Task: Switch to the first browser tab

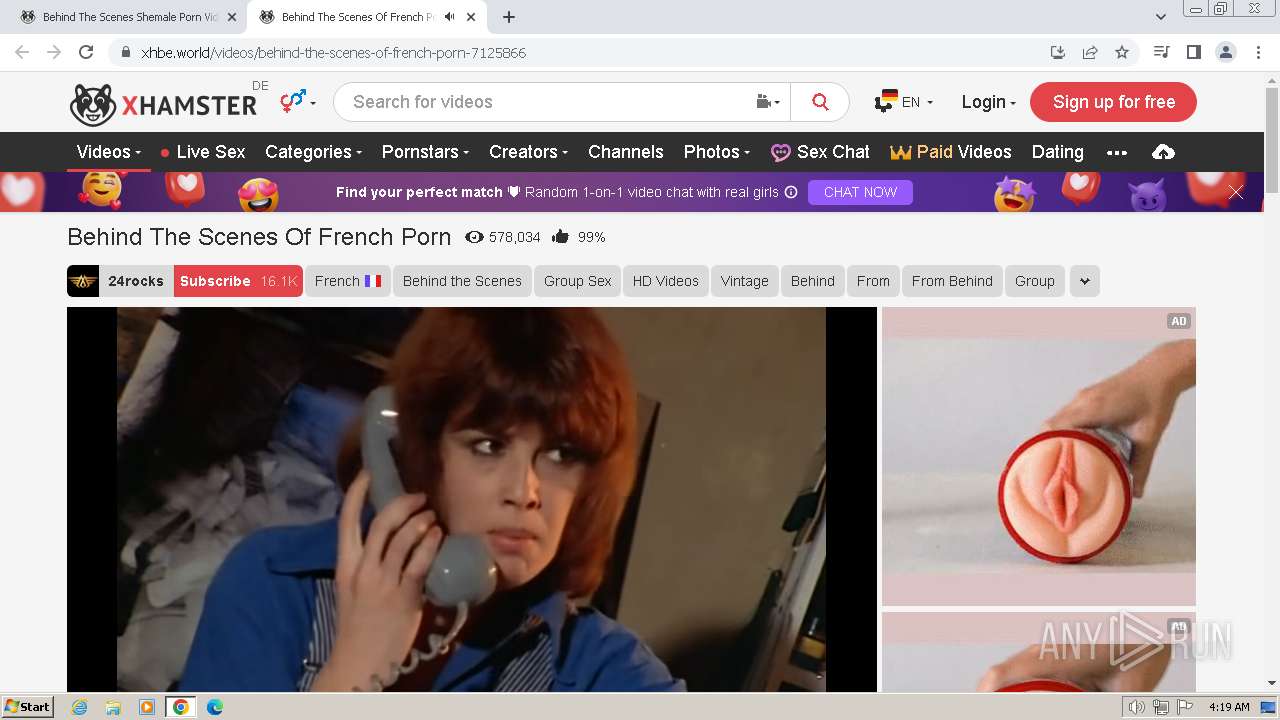Action: [123, 17]
